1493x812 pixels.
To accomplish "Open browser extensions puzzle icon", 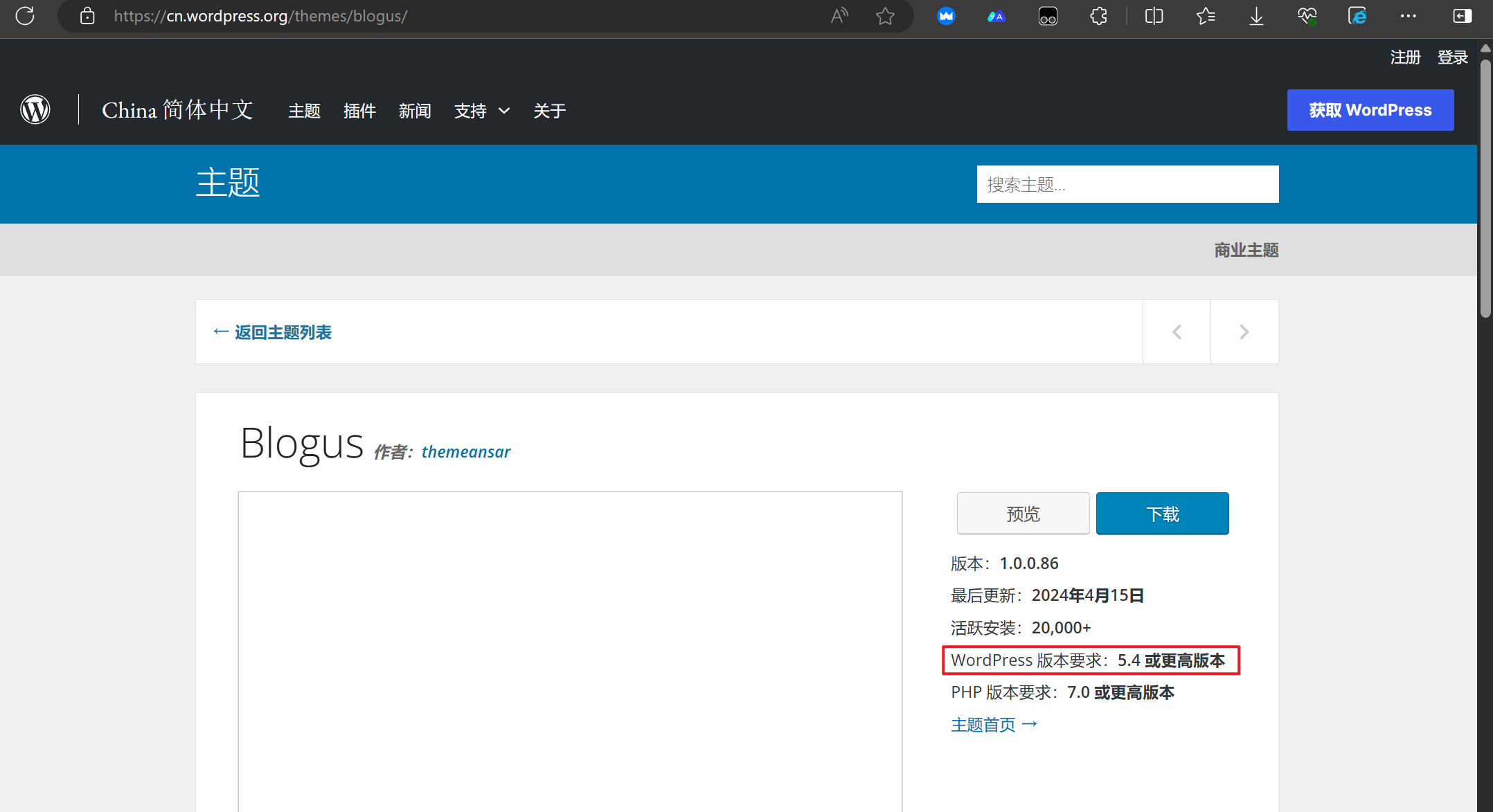I will coord(1098,16).
